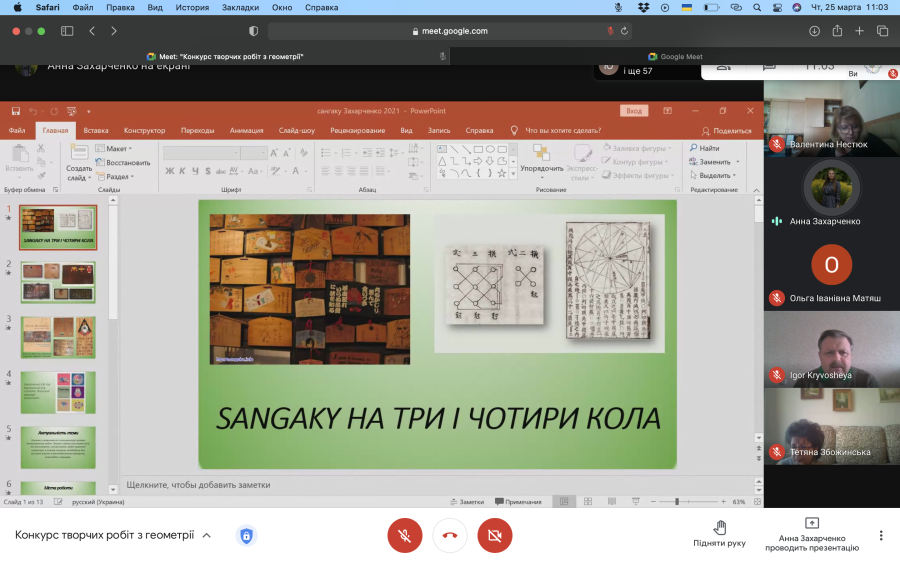Open Контур фигуры outline color dropdown
900x563 pixels.
coord(635,162)
